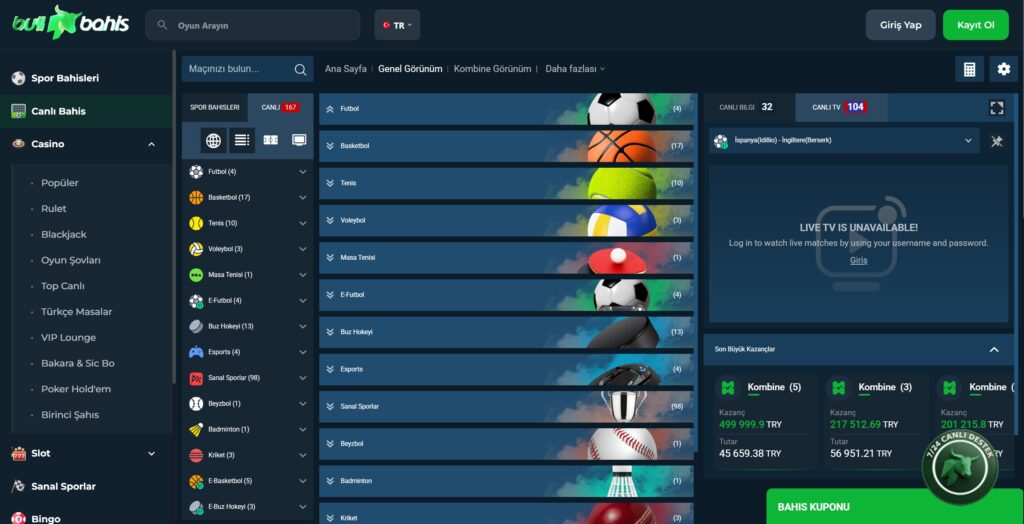Open Blackjack in Casino menu

(63, 235)
